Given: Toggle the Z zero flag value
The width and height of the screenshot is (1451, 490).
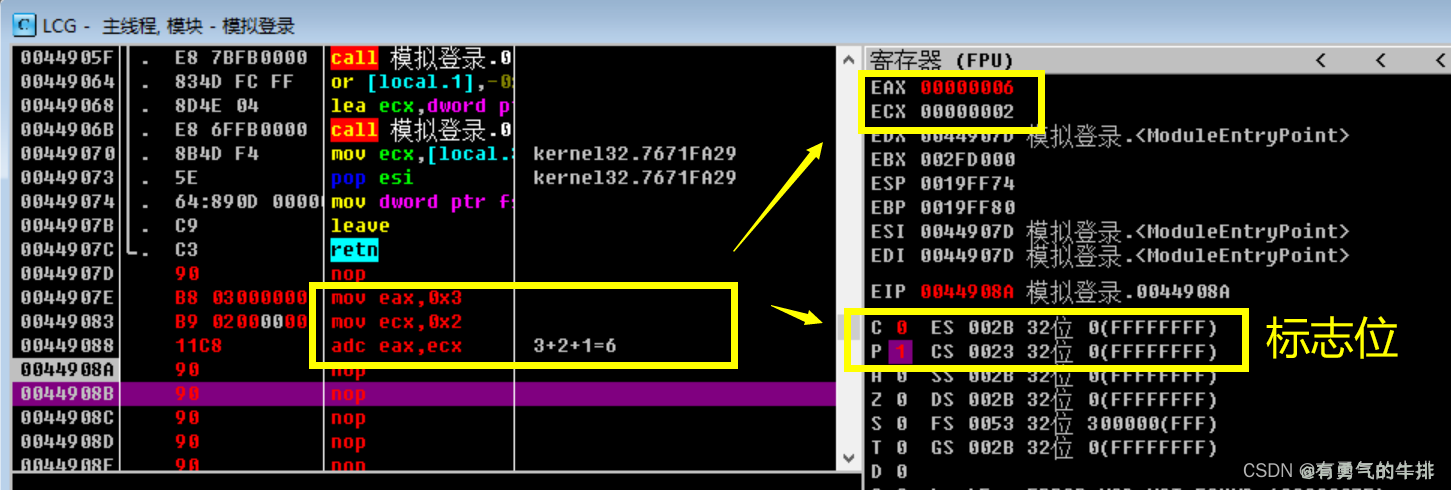Looking at the screenshot, I should click(902, 400).
